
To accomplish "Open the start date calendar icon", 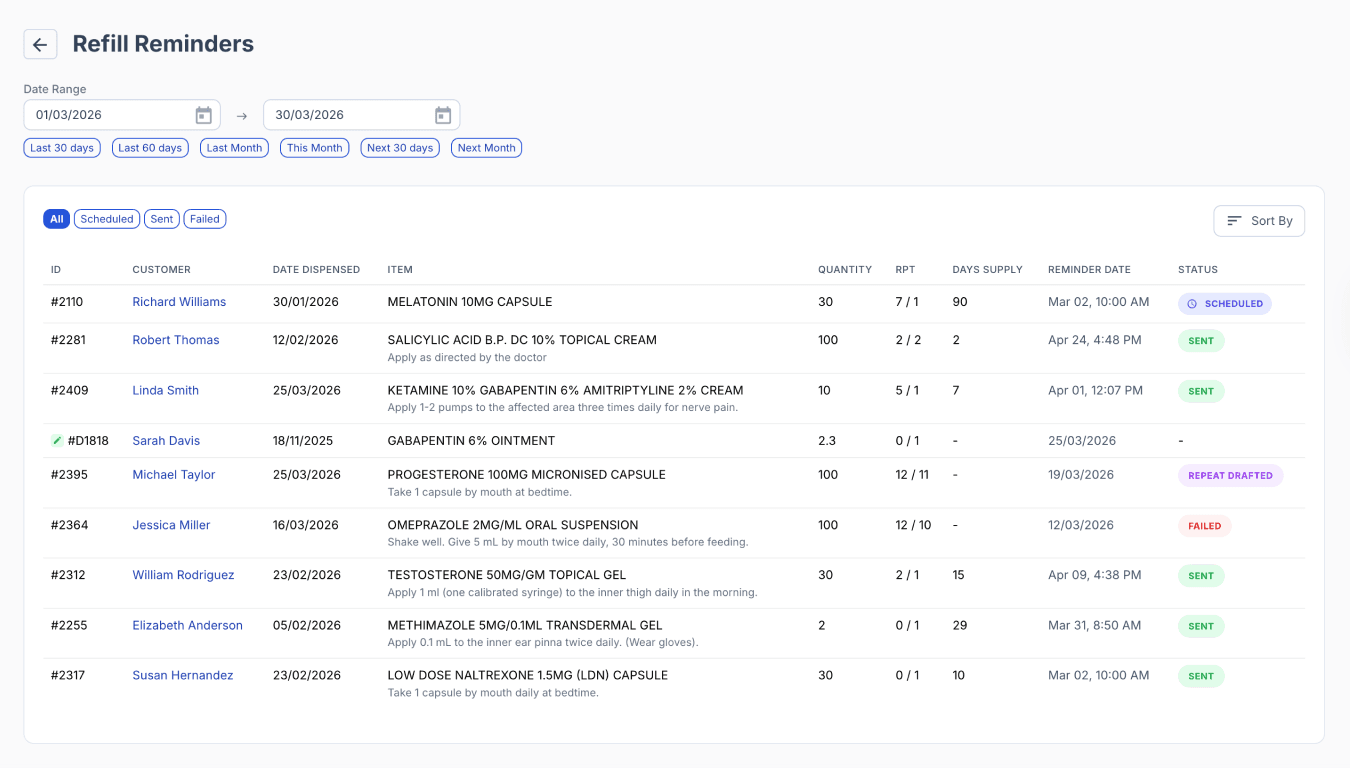I will click(x=204, y=115).
